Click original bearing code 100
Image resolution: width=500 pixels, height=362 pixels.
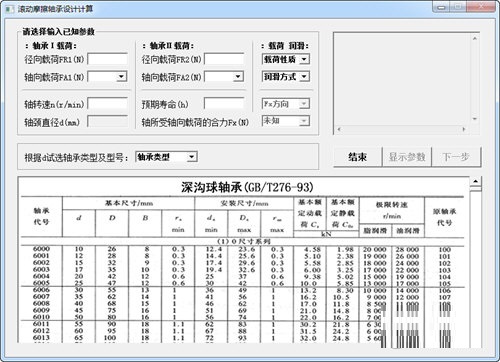[x=445, y=250]
